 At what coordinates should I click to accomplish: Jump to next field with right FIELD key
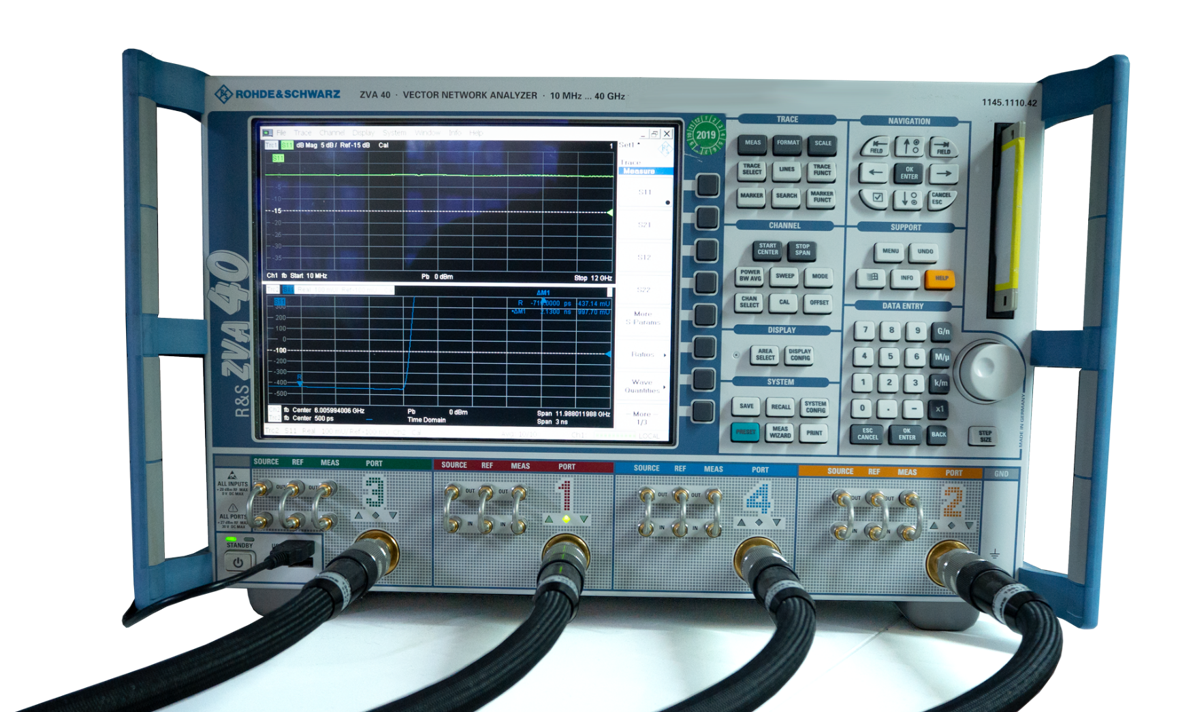click(943, 147)
